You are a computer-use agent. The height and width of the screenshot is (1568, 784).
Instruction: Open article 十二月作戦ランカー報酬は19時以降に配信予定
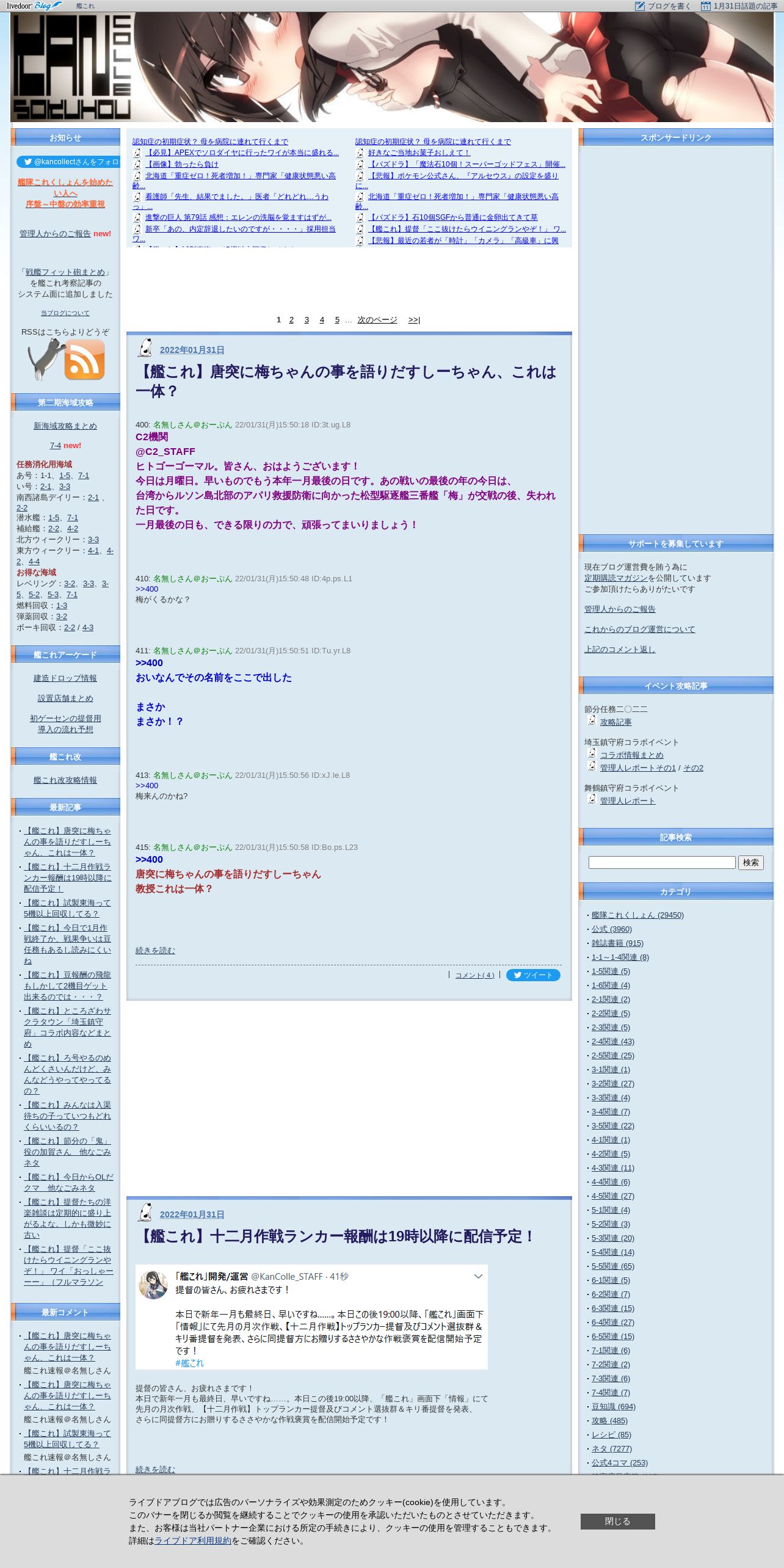[336, 1236]
